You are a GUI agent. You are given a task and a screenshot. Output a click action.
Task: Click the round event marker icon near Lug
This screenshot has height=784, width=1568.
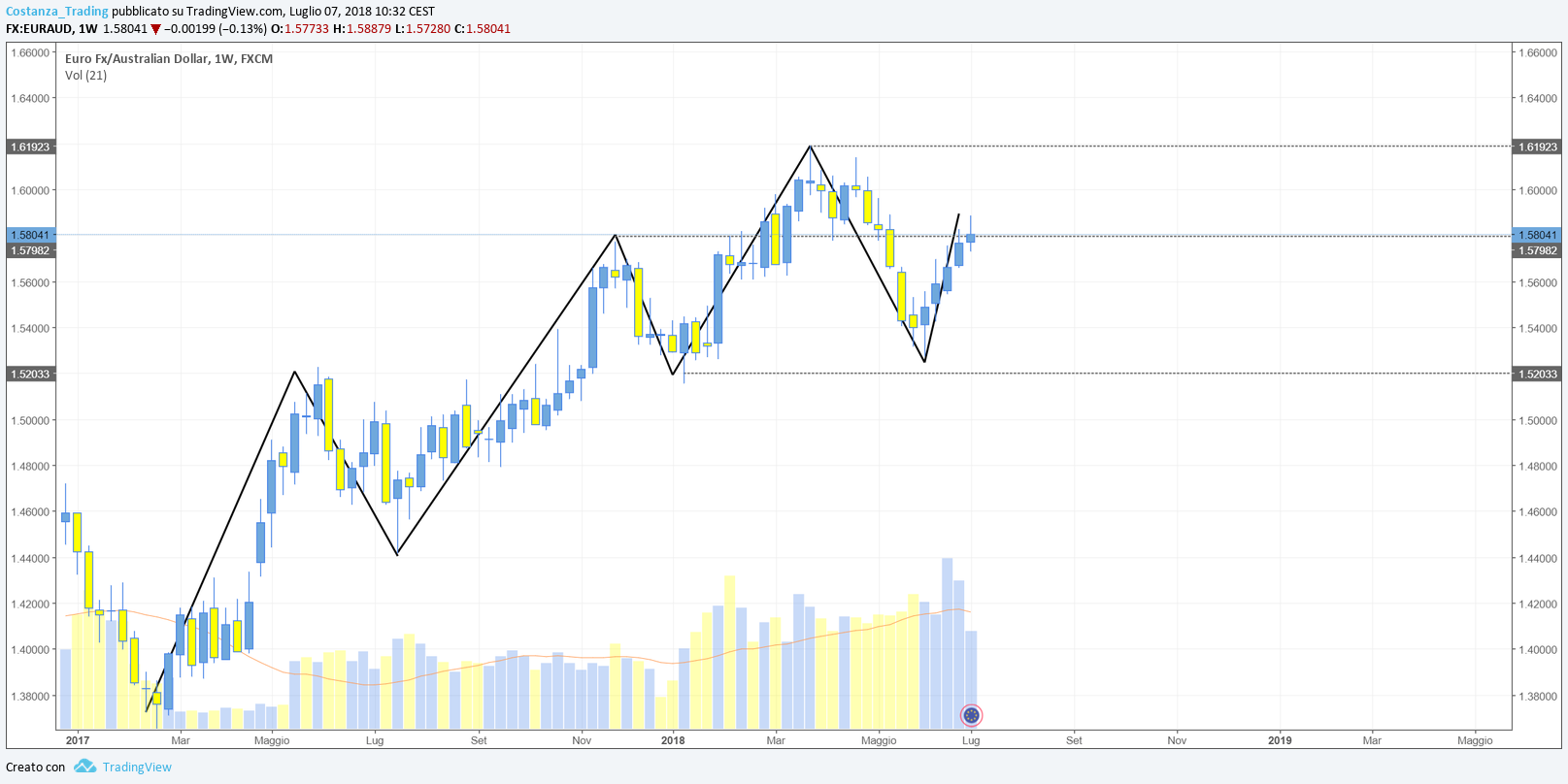pyautogui.click(x=971, y=716)
